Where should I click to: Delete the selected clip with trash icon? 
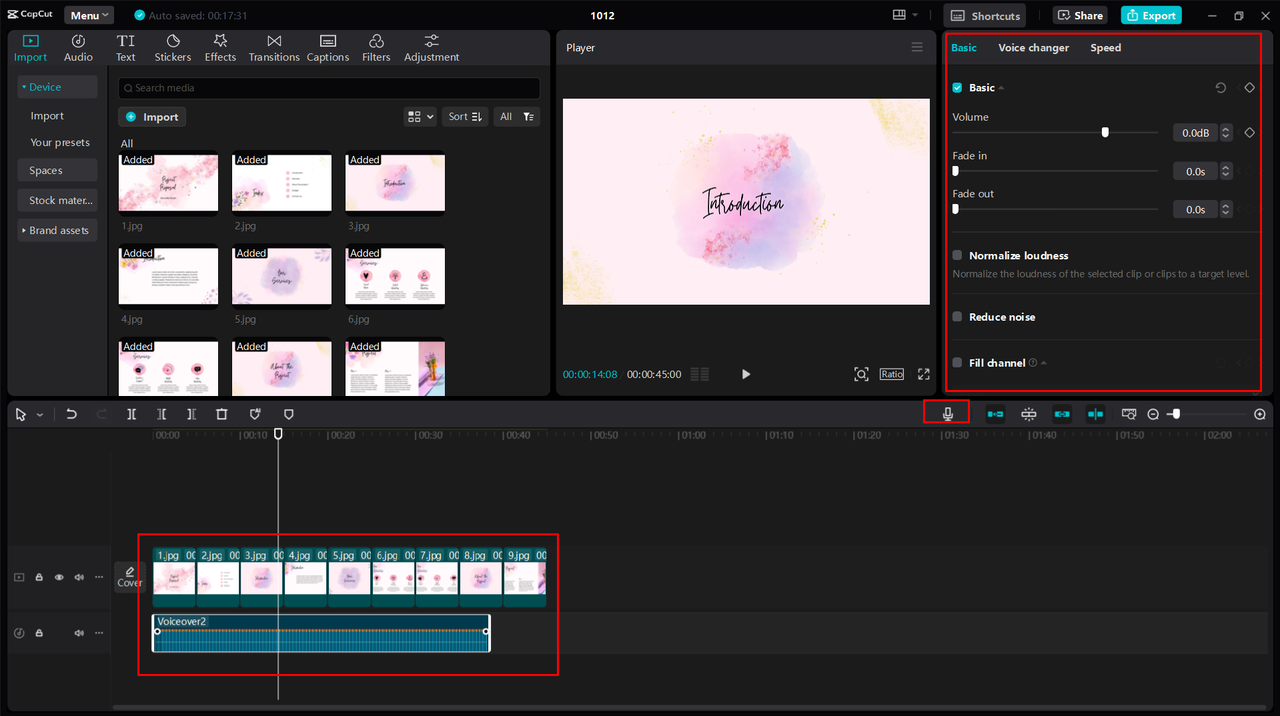222,414
